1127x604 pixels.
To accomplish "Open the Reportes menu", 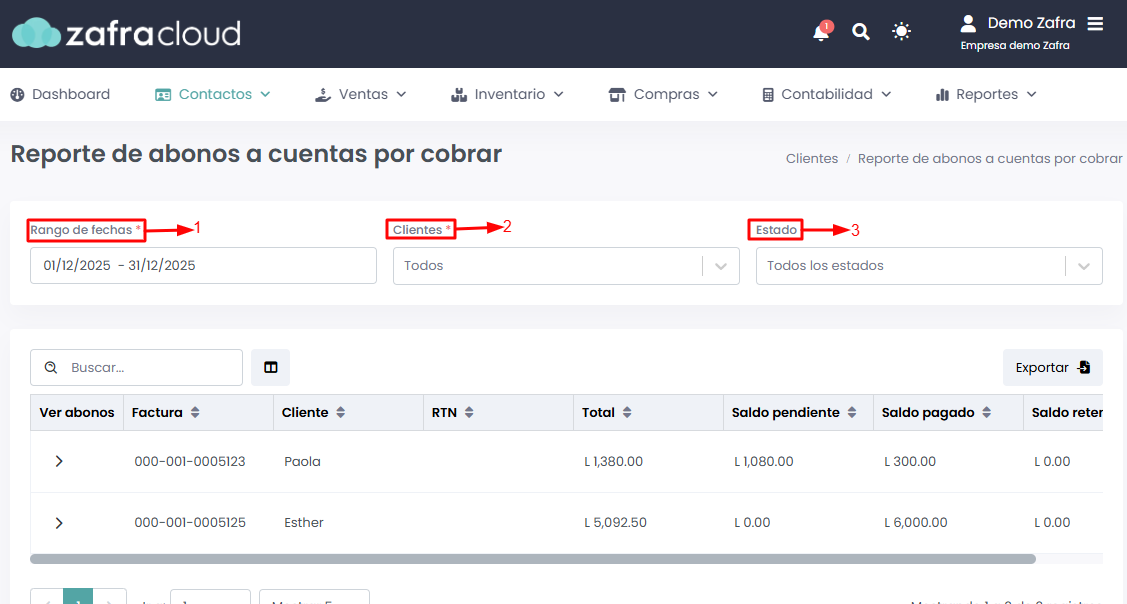I will [985, 94].
